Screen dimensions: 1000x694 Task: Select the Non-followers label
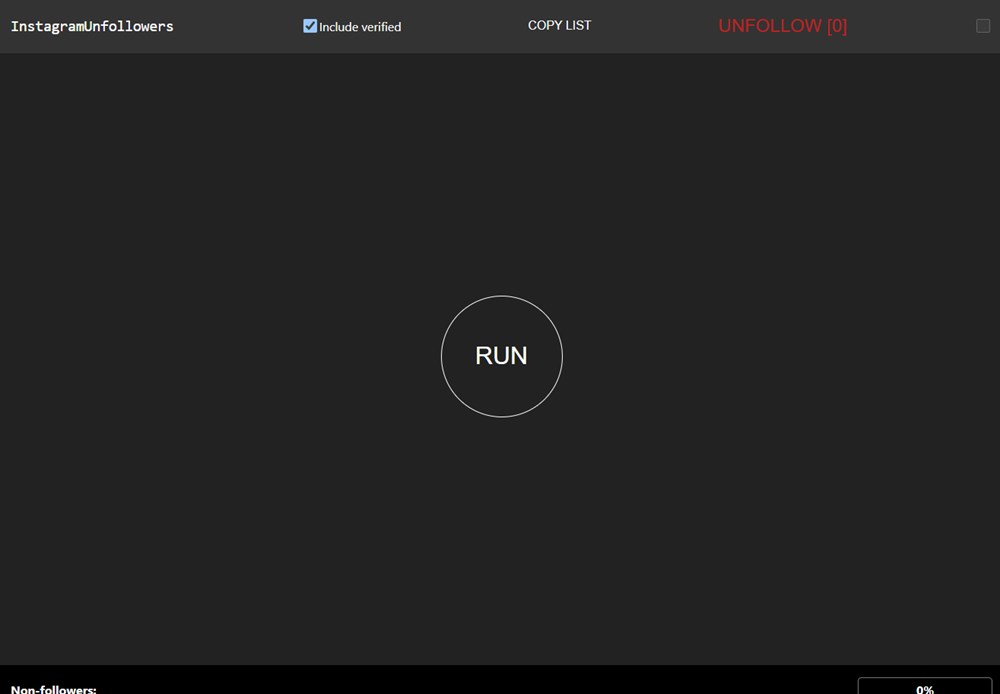click(x=54, y=688)
